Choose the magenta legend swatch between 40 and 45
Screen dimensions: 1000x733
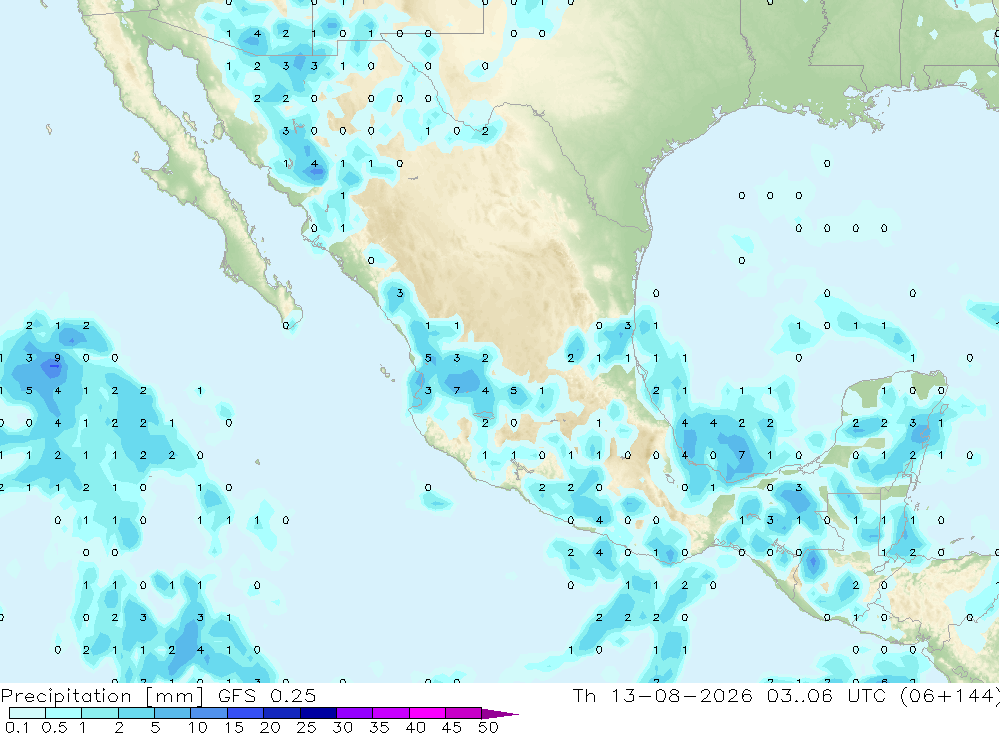[x=427, y=713]
